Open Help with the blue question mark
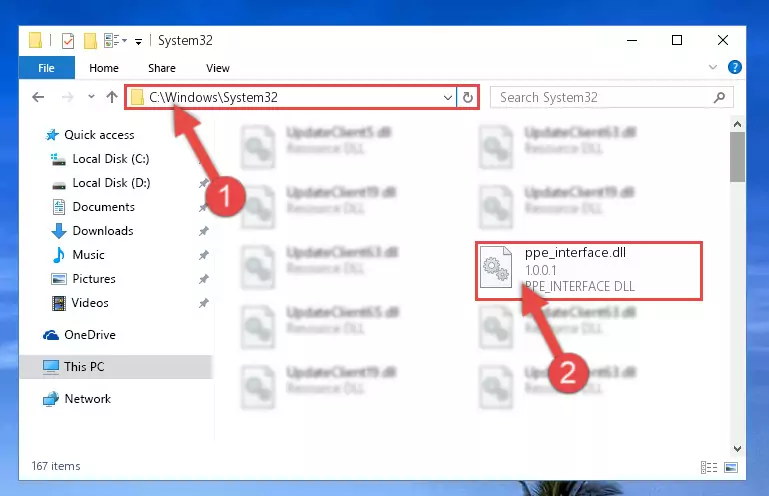 734,67
